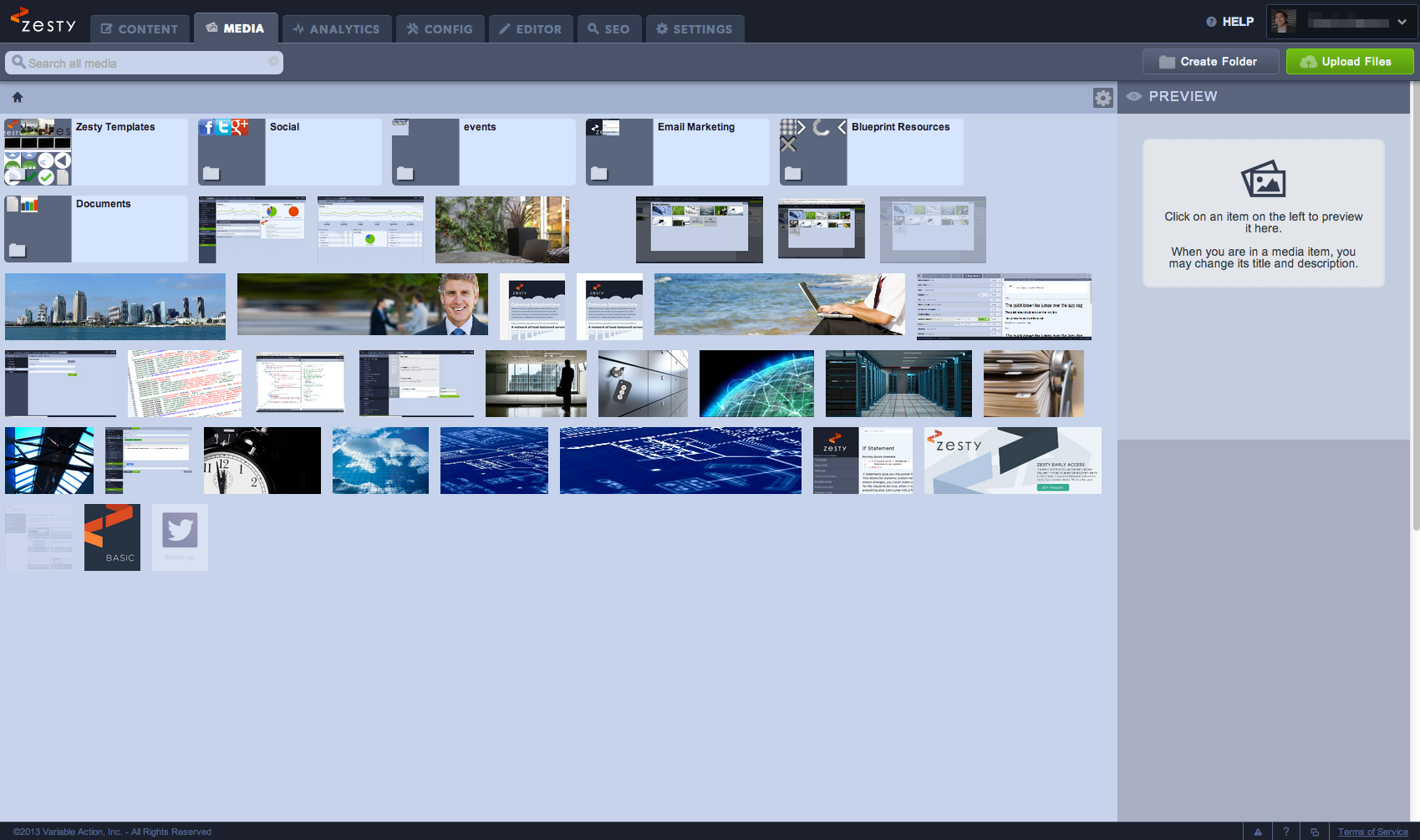1420x840 pixels.
Task: Open the EDITOR tab
Action: coord(531,28)
